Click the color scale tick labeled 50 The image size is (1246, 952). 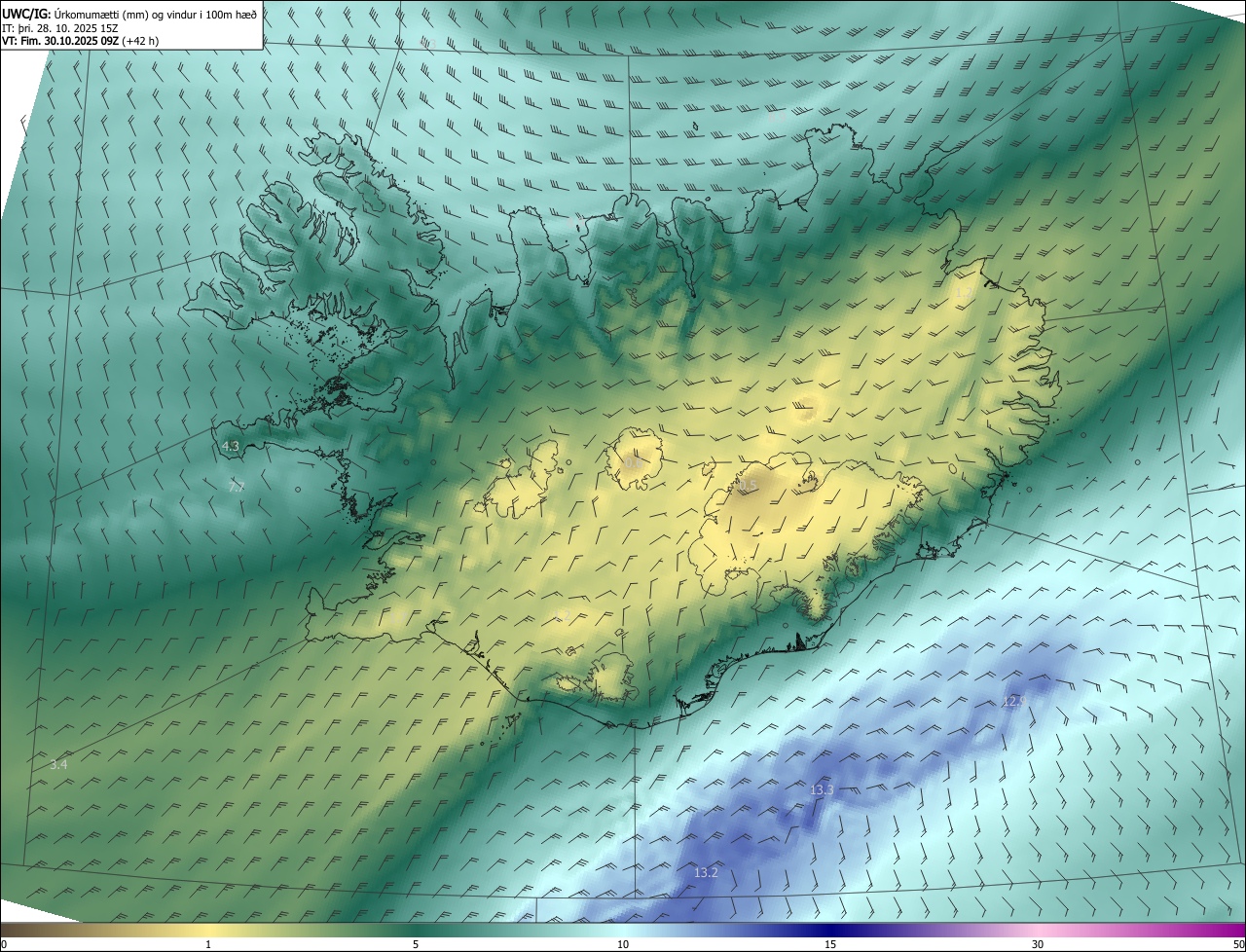pyautogui.click(x=1237, y=944)
